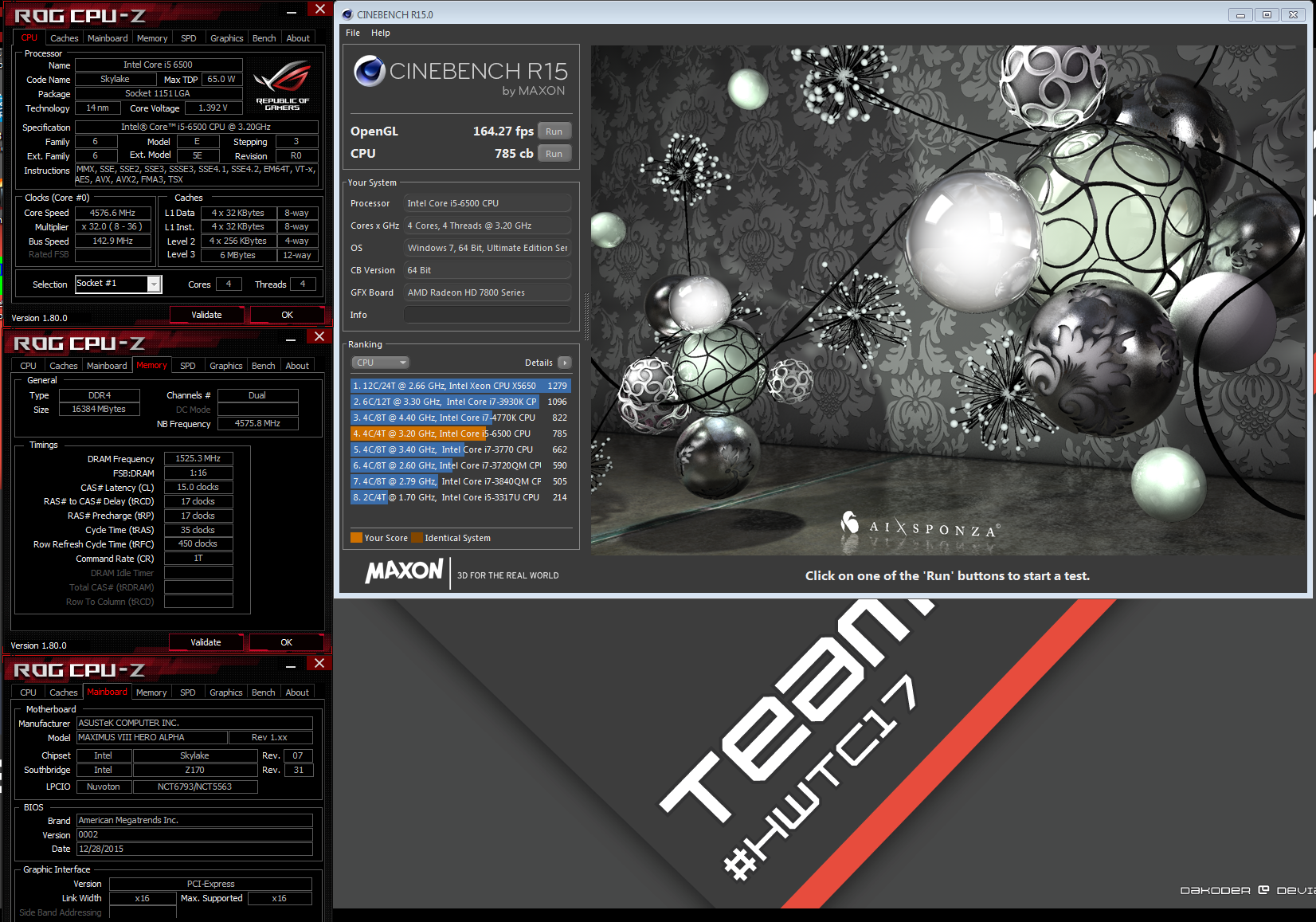Click Validate in top CPU-Z window
The height and width of the screenshot is (922, 1316).
[207, 315]
